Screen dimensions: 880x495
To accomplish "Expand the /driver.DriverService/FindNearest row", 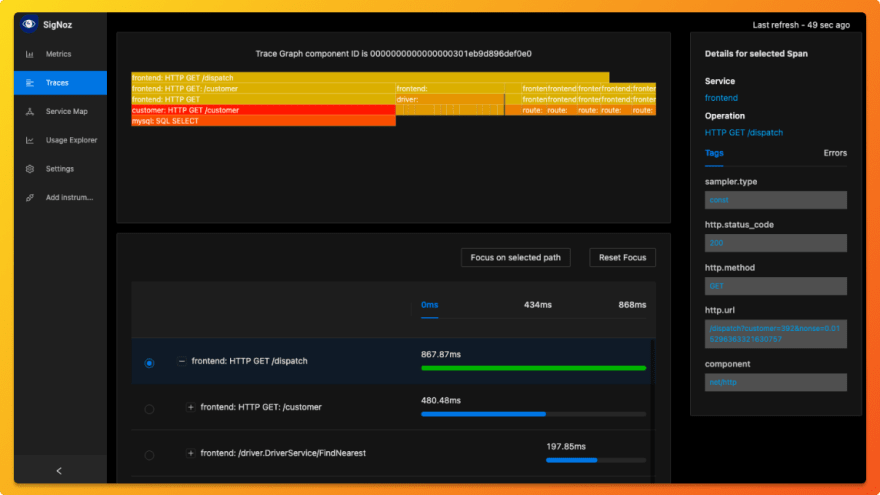I will click(x=190, y=453).
